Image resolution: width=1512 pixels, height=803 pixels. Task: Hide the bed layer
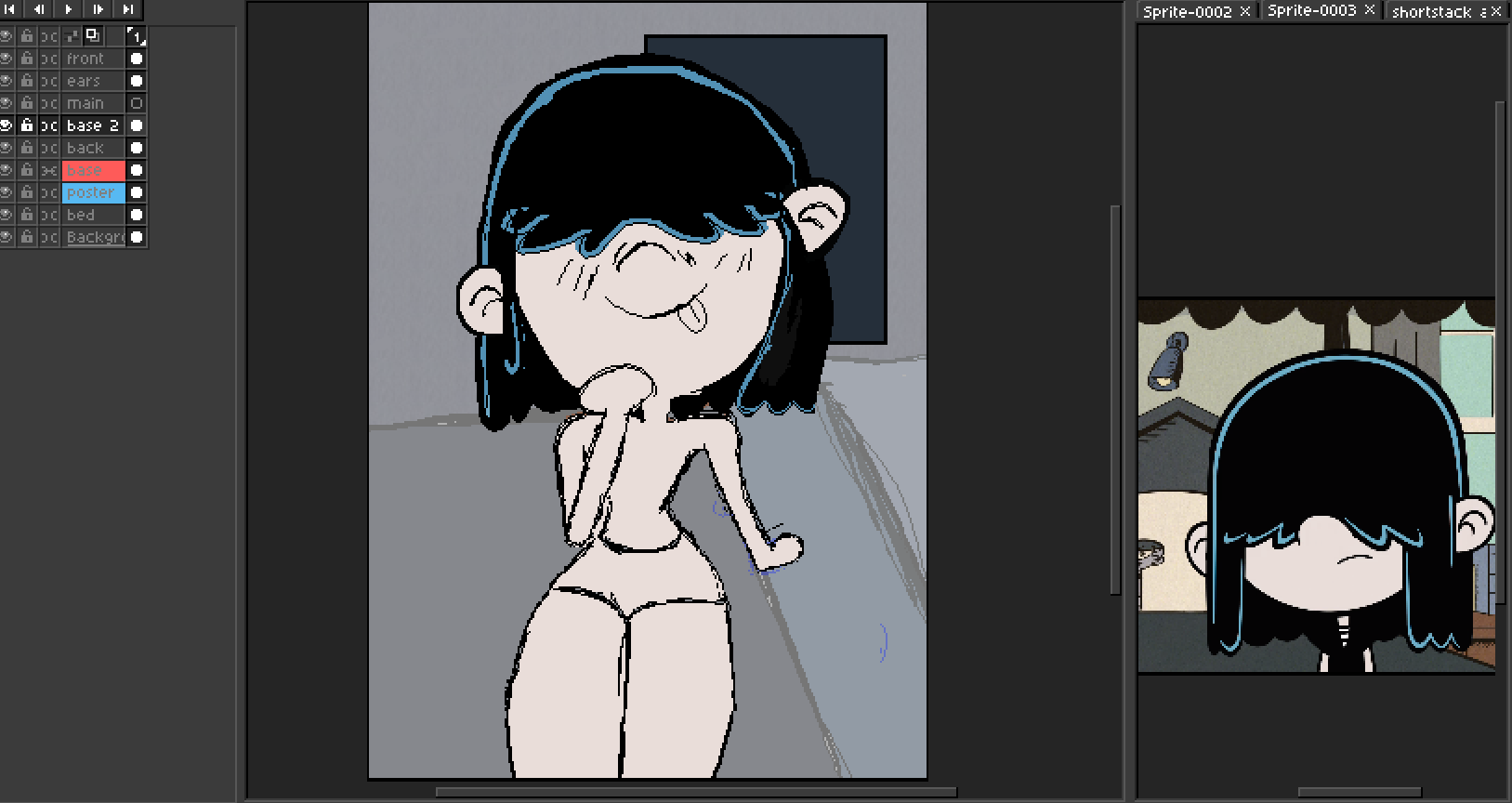(7, 215)
